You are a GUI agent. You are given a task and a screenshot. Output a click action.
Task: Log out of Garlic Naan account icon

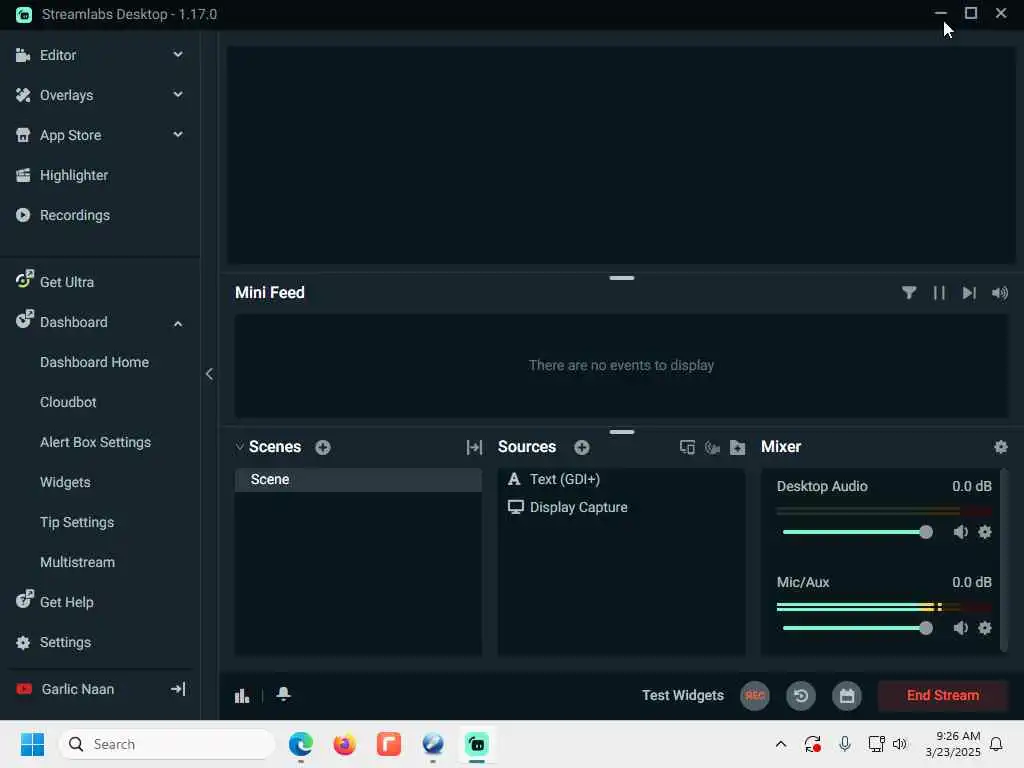(178, 689)
